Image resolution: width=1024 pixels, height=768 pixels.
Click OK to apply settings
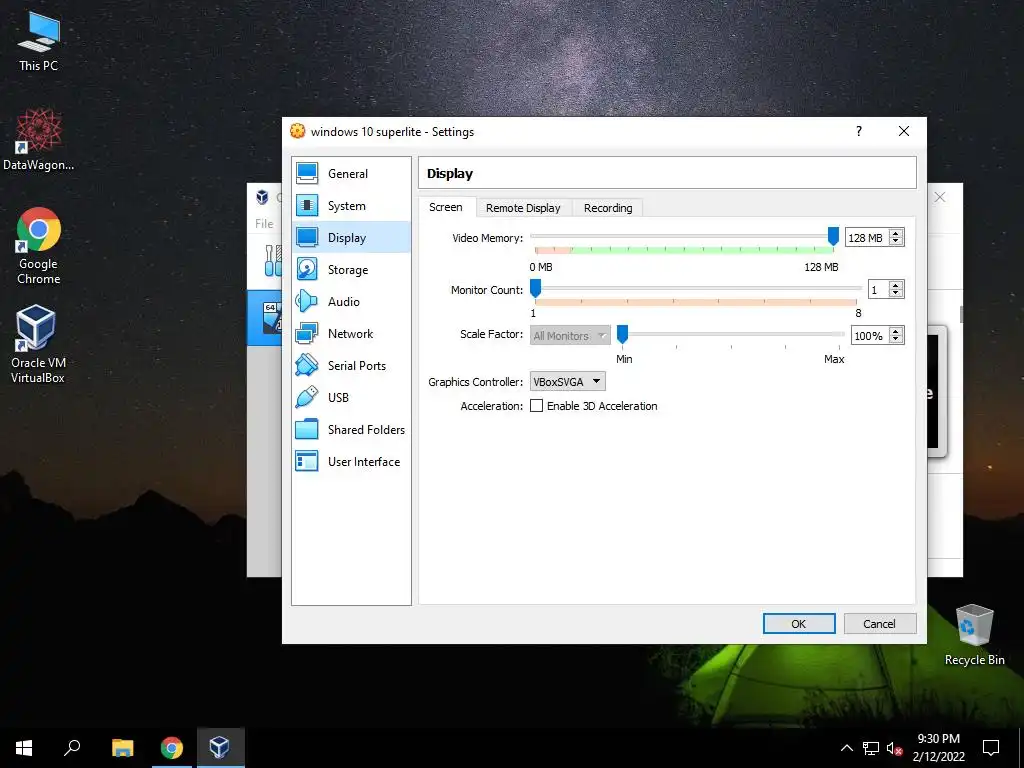799,624
